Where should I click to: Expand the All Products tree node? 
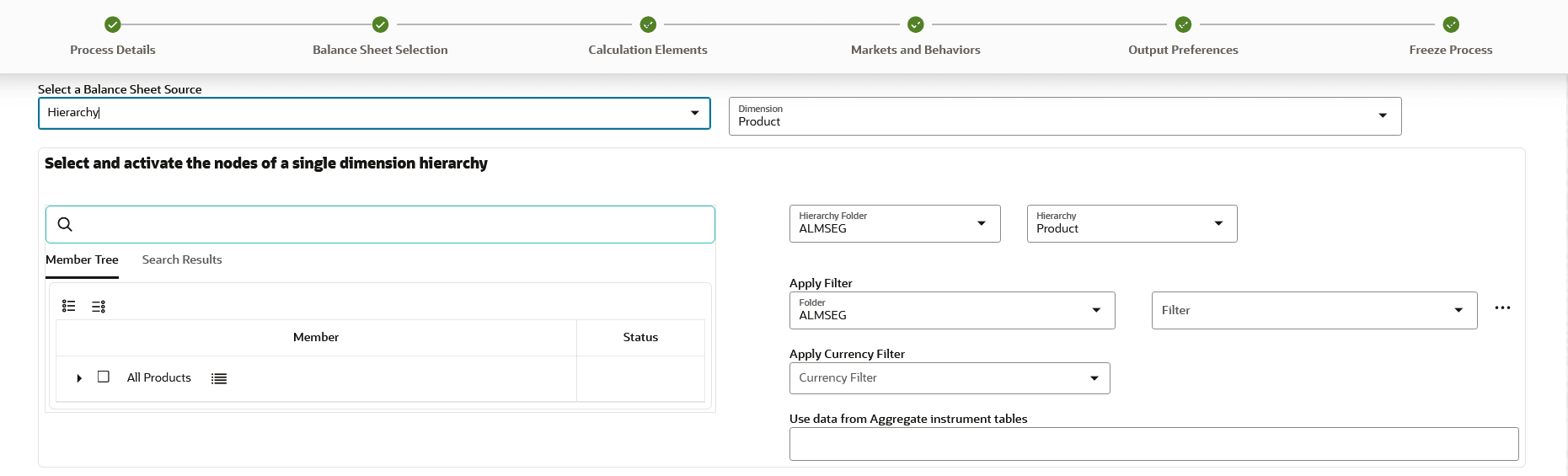point(79,378)
